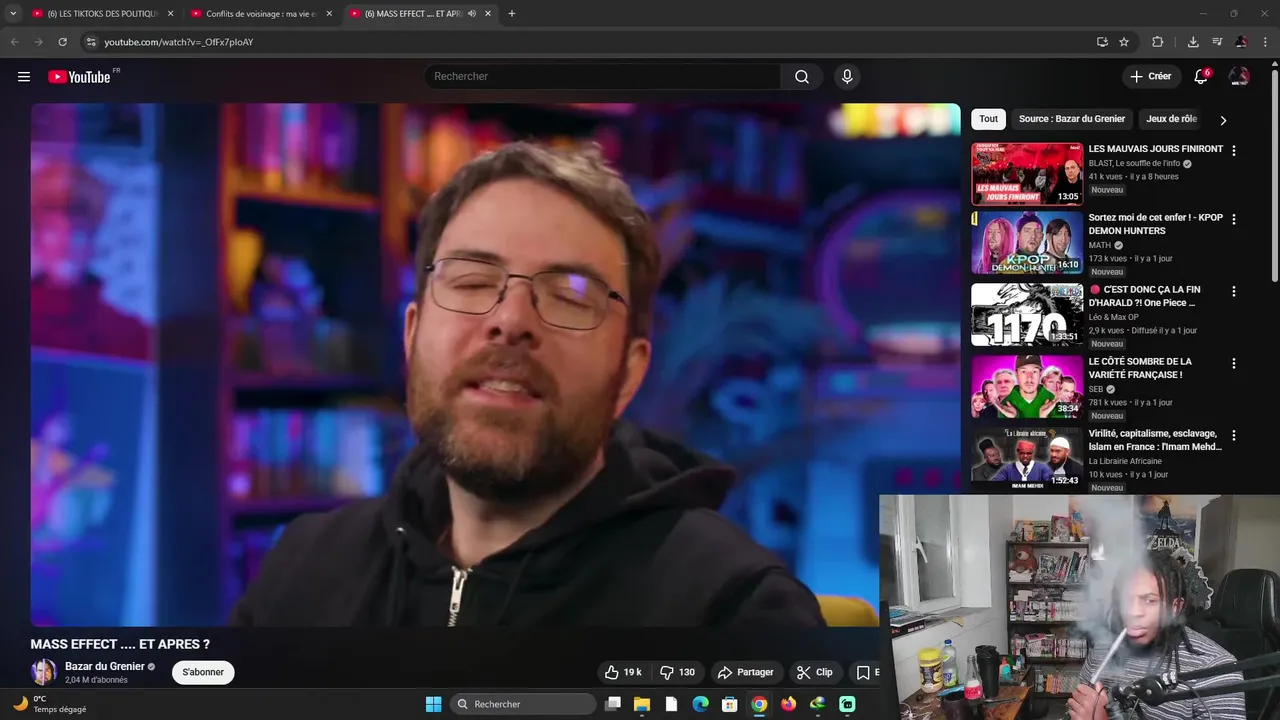Open the notifications bell showing 6
The height and width of the screenshot is (720, 1280).
click(1202, 77)
